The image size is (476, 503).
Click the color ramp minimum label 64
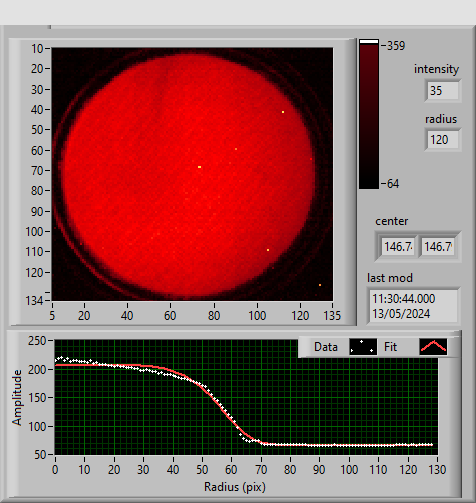[393, 184]
